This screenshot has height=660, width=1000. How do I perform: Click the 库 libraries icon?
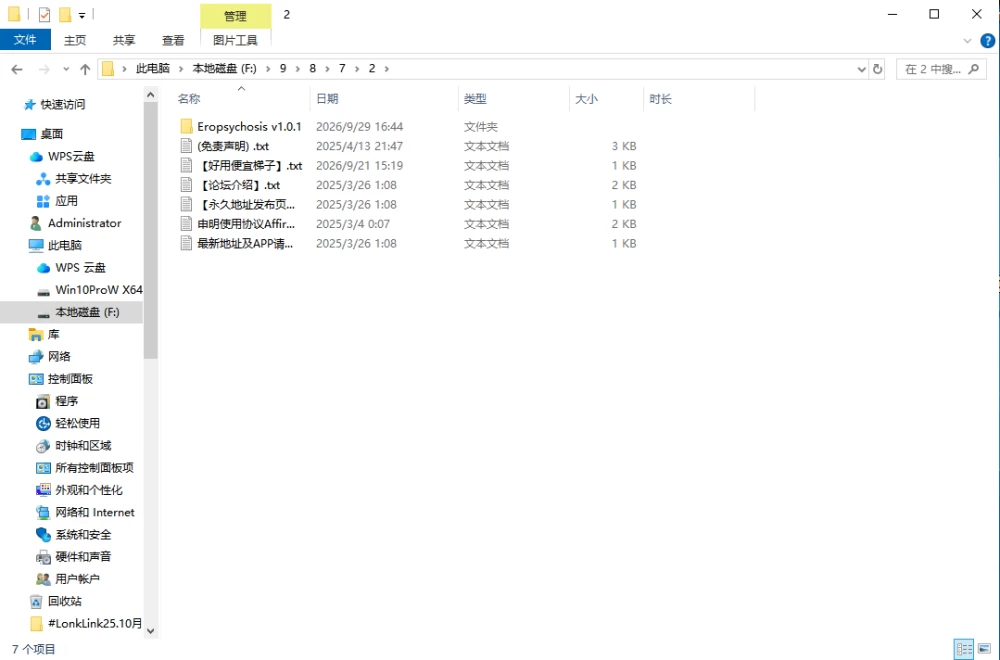pos(36,334)
